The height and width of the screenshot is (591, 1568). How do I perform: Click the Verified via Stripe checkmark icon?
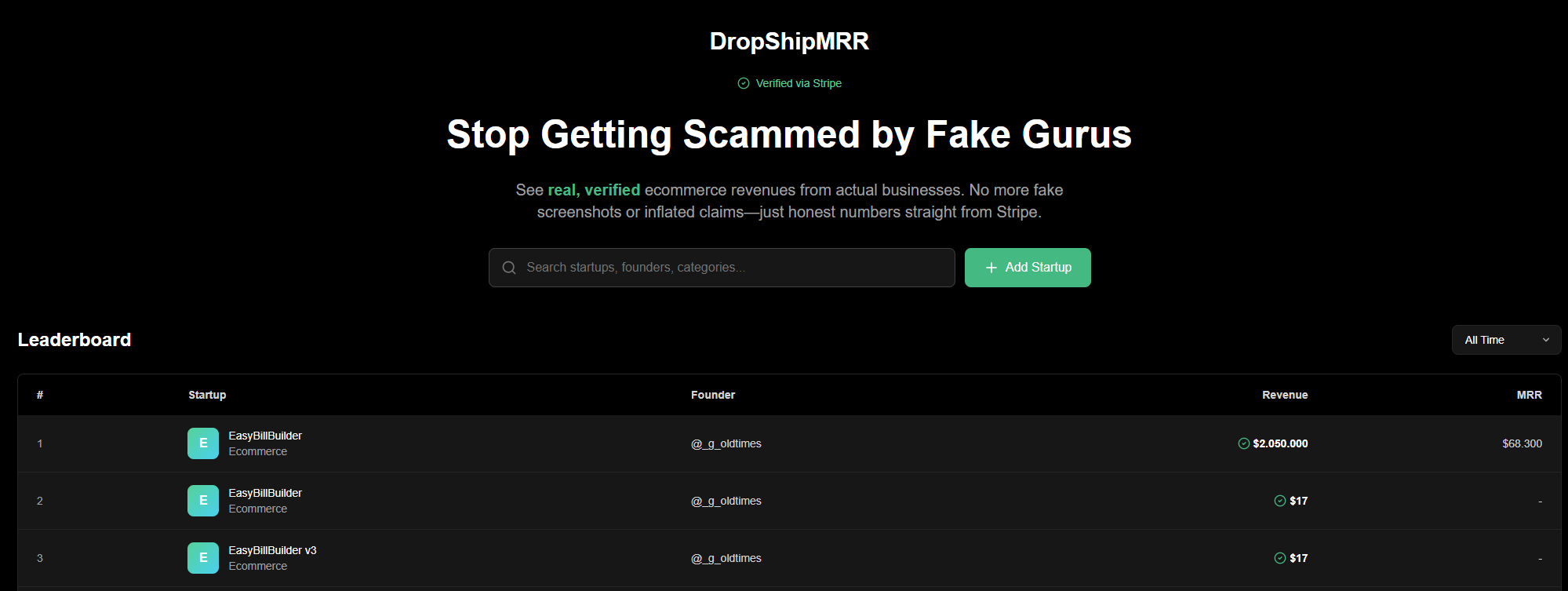point(744,83)
